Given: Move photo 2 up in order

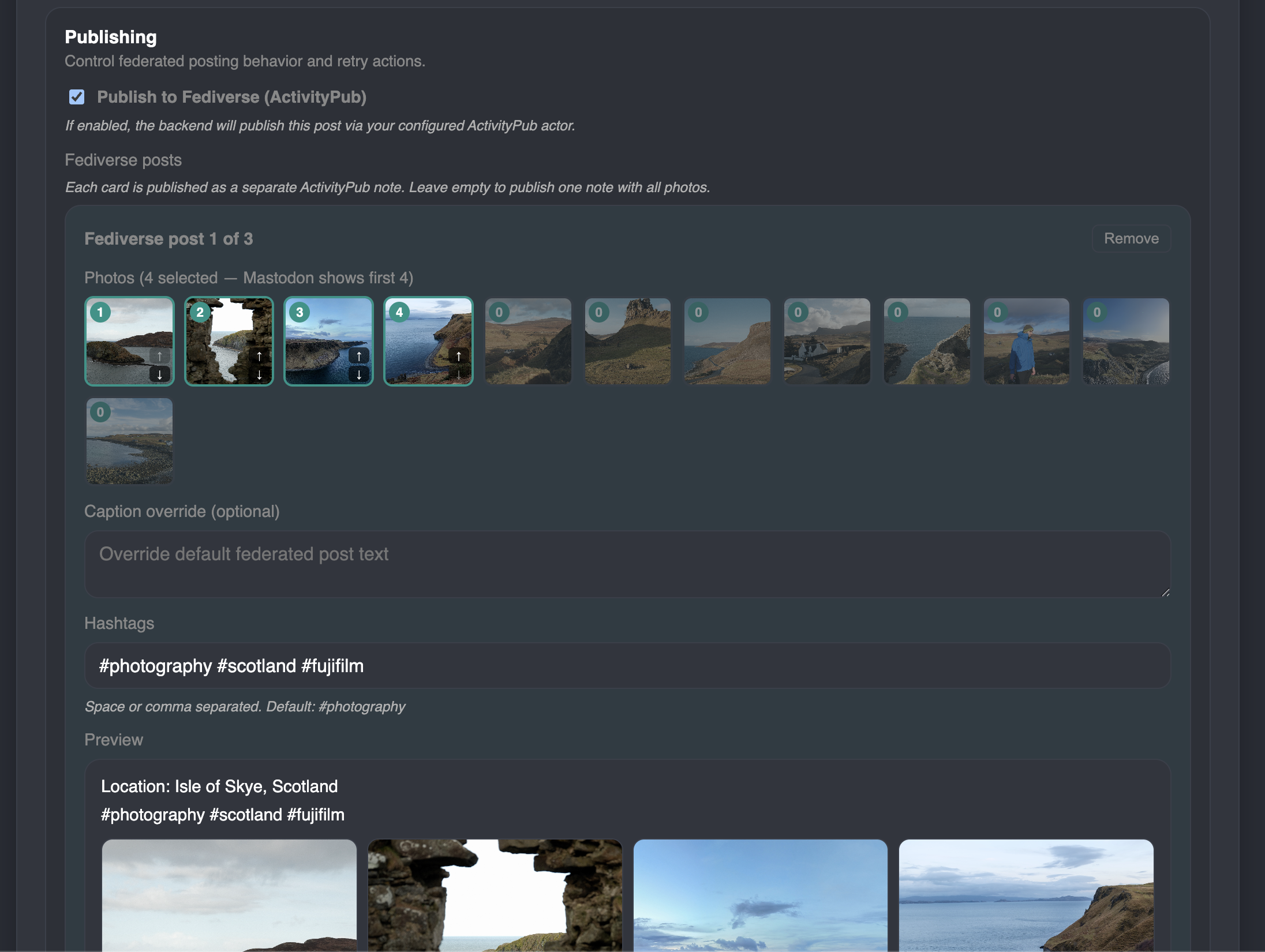Looking at the screenshot, I should point(259,356).
